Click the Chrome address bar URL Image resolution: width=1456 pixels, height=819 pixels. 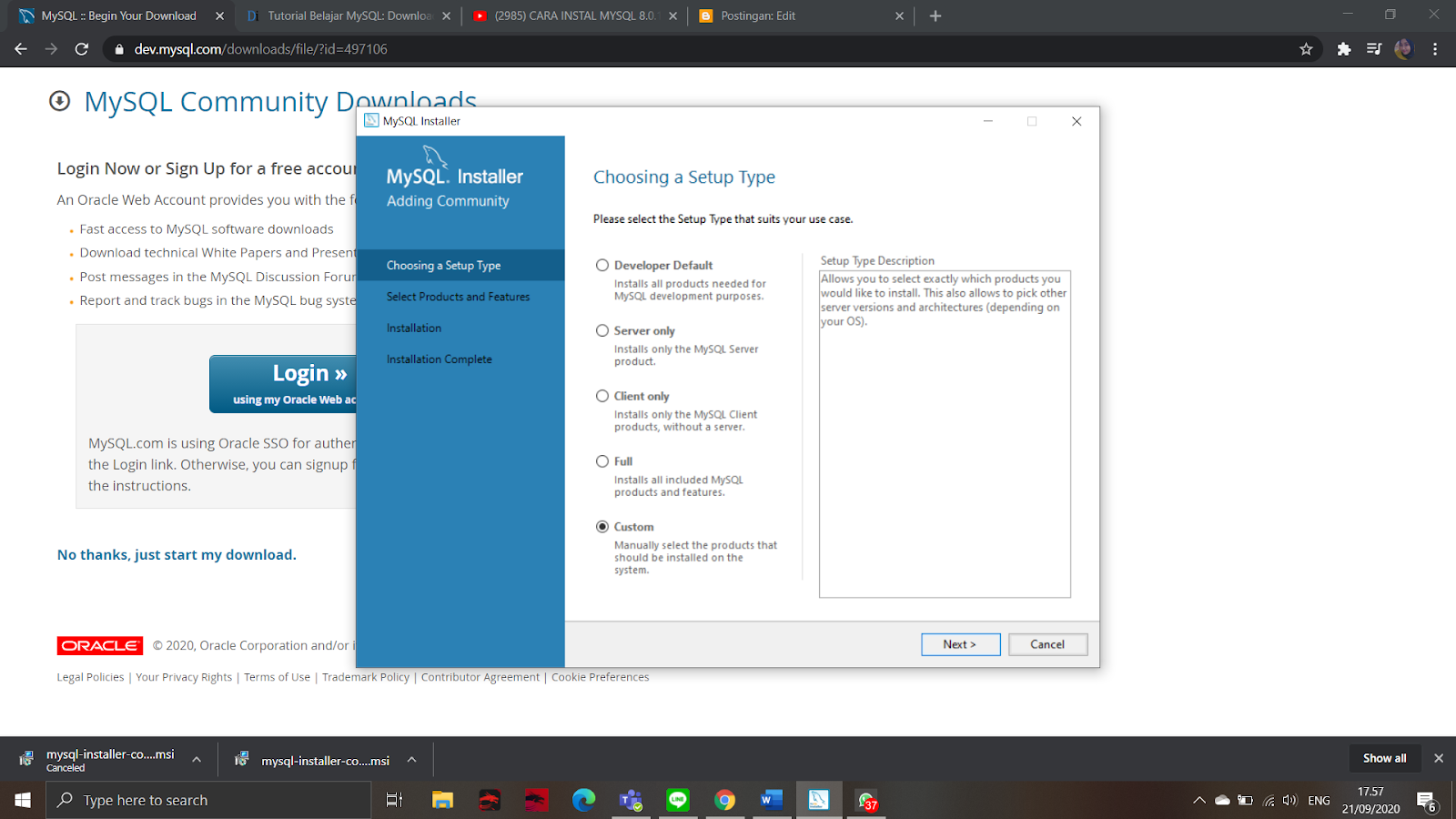click(x=261, y=49)
